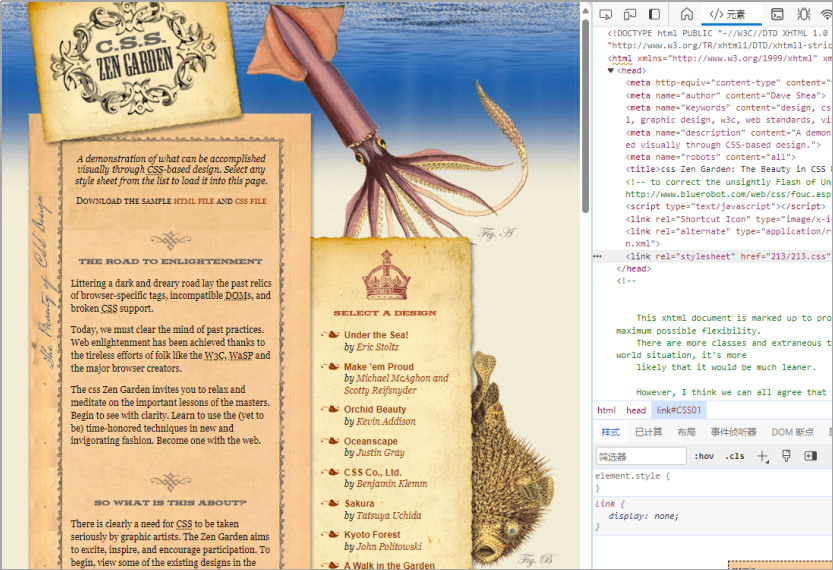Select the html breadcrumb item

click(x=606, y=410)
